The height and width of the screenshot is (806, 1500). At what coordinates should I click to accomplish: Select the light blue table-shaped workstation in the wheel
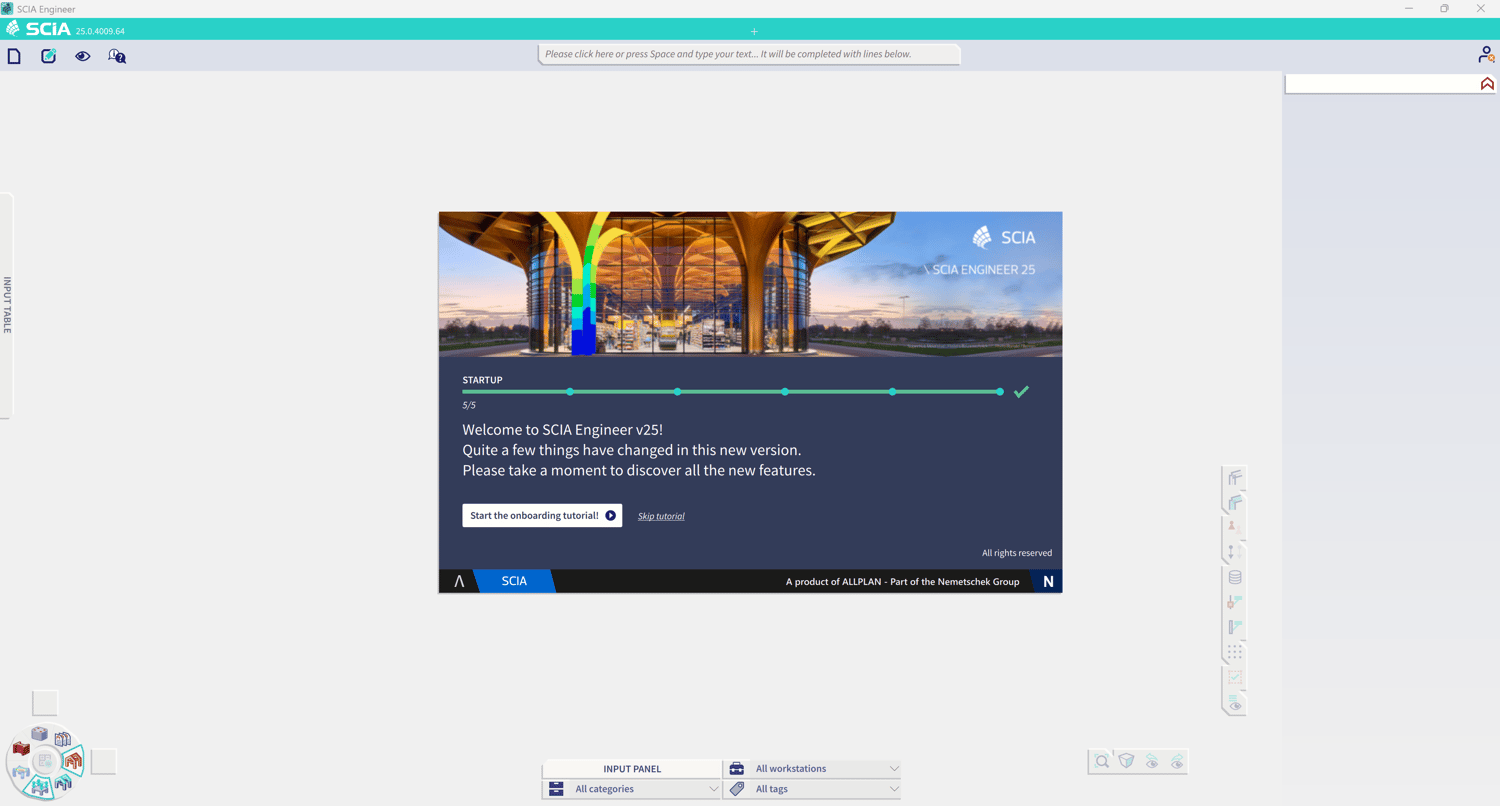21,773
